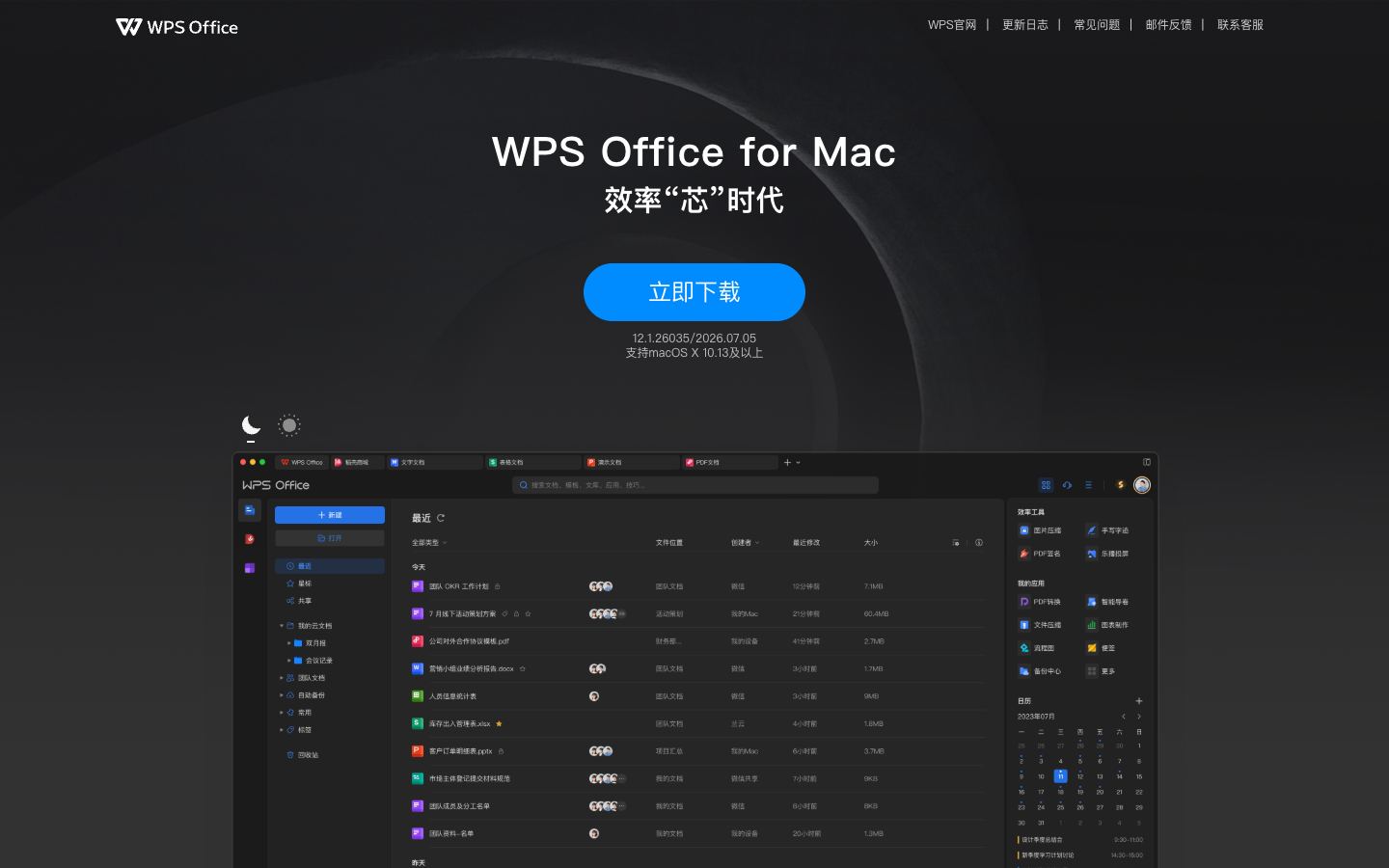Image resolution: width=1389 pixels, height=868 pixels.
Task: Click the user avatar in the preview
Action: 1142,485
